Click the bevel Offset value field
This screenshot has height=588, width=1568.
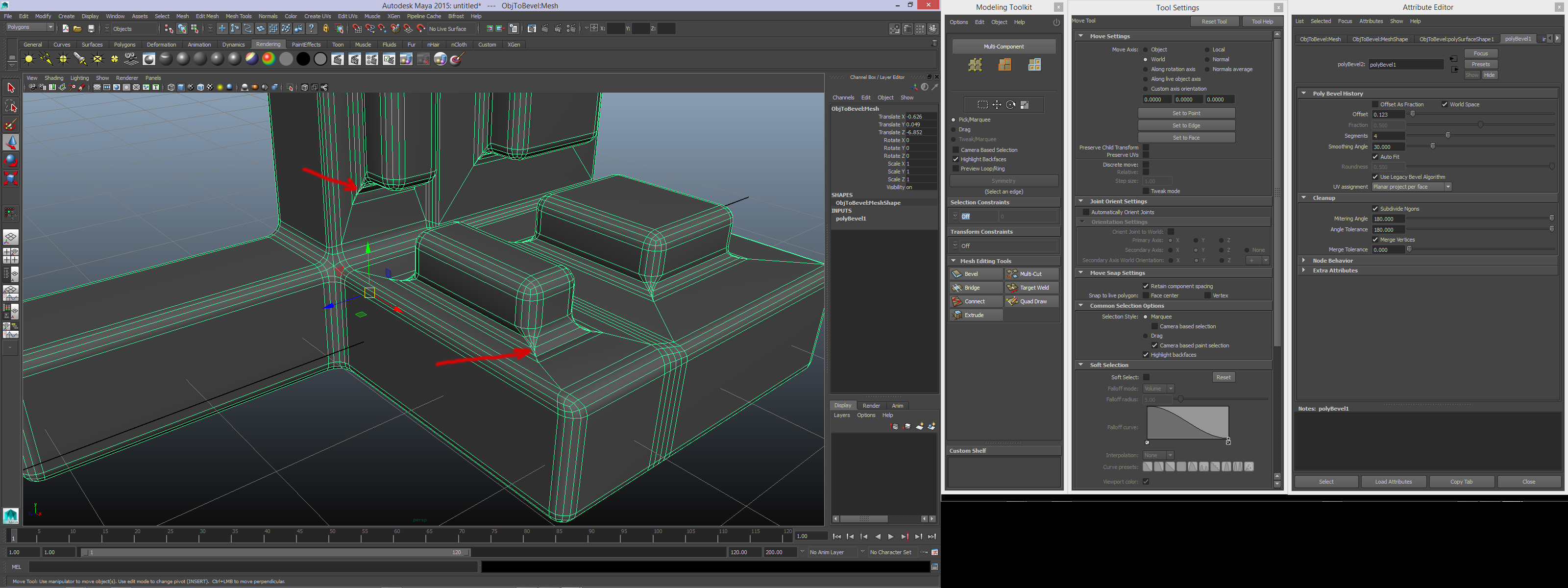pos(1388,115)
